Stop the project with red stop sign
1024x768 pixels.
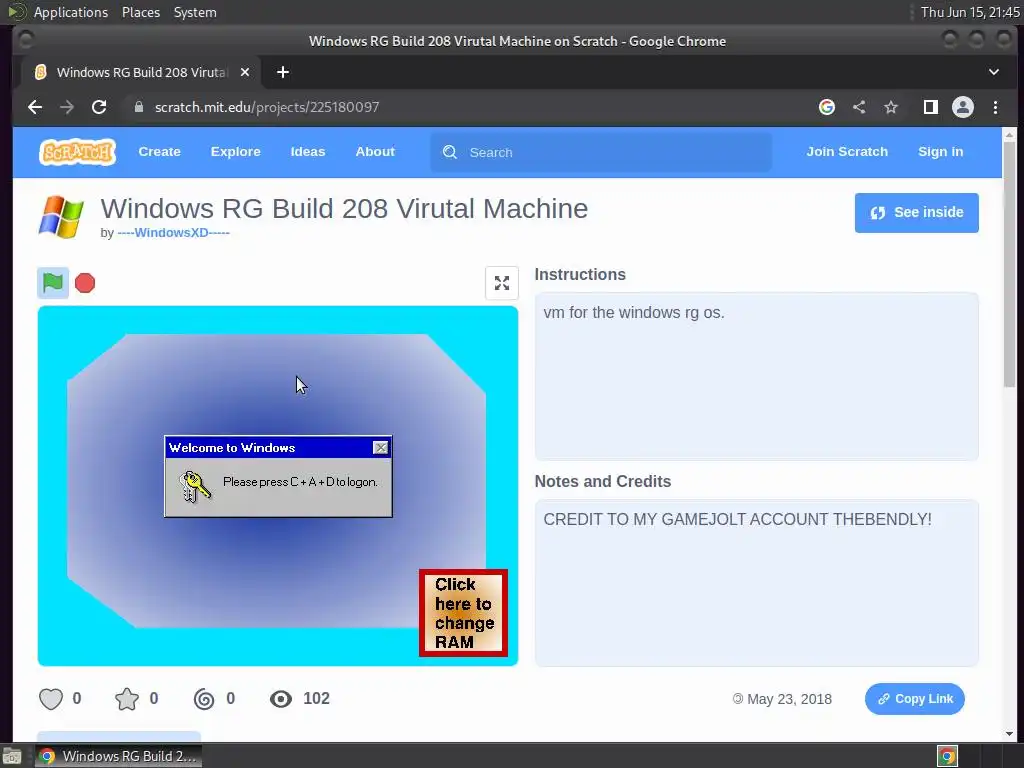(x=85, y=283)
